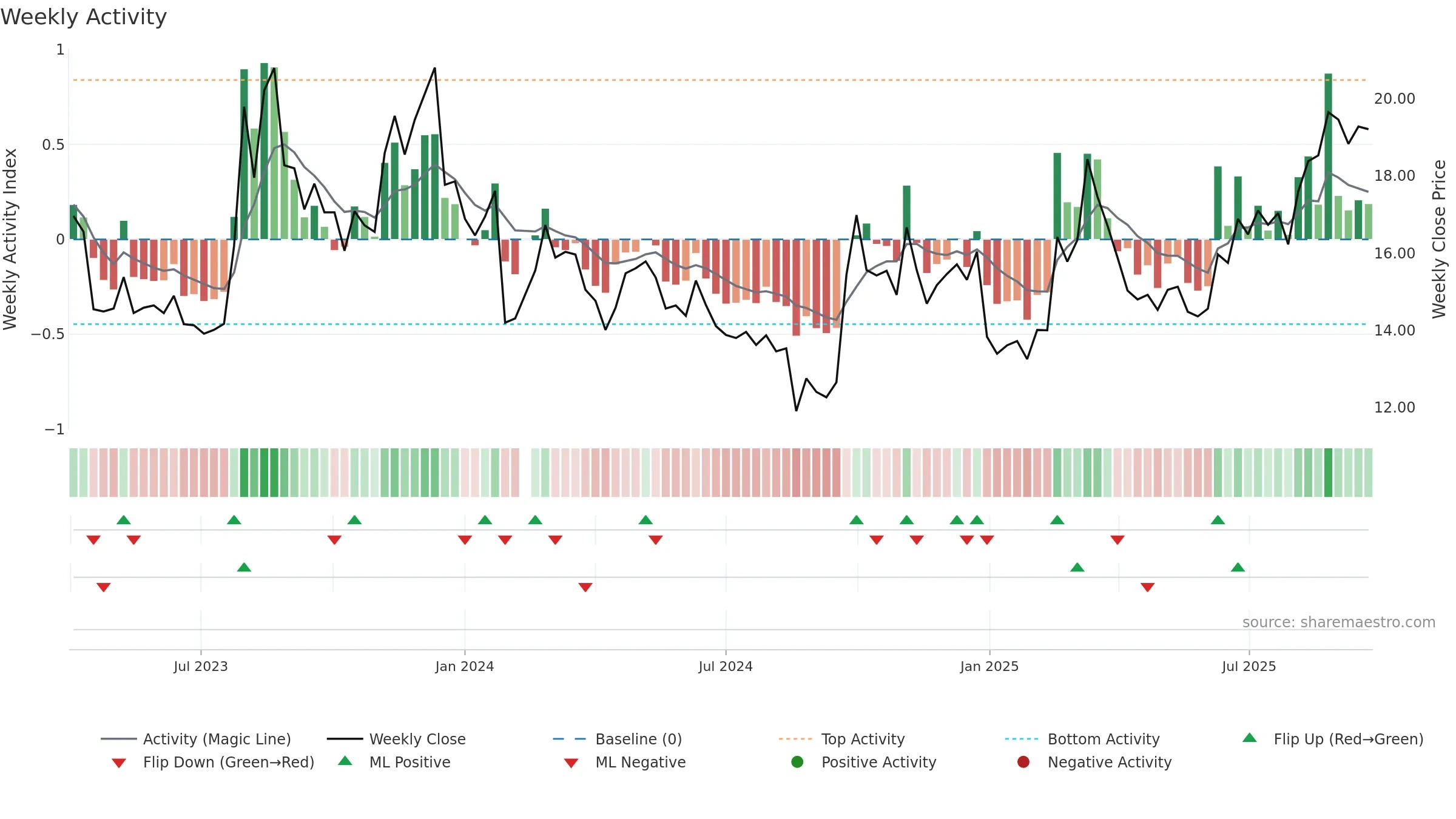Click the Negative Activity red circle icon

pos(1023,762)
